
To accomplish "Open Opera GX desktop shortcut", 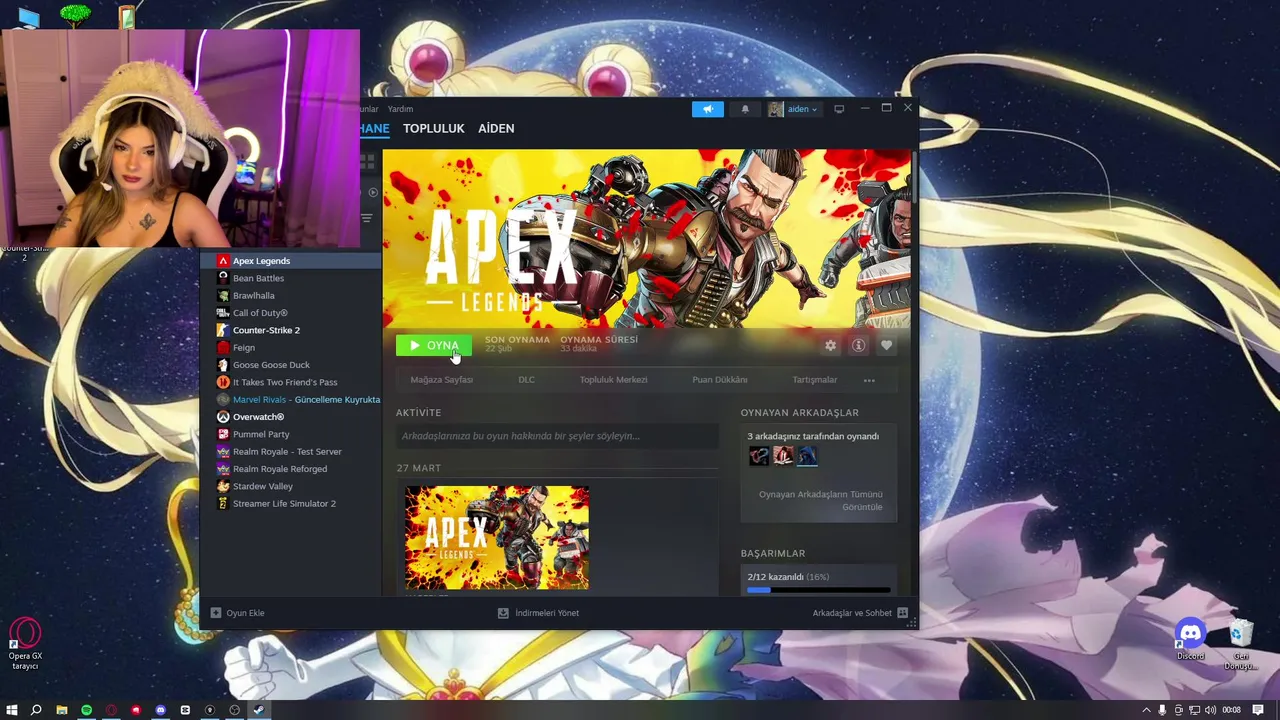I will (25, 644).
